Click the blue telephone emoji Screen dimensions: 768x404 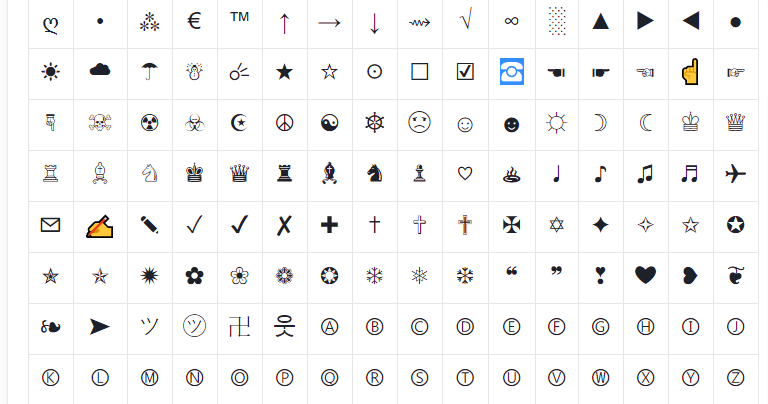point(512,72)
